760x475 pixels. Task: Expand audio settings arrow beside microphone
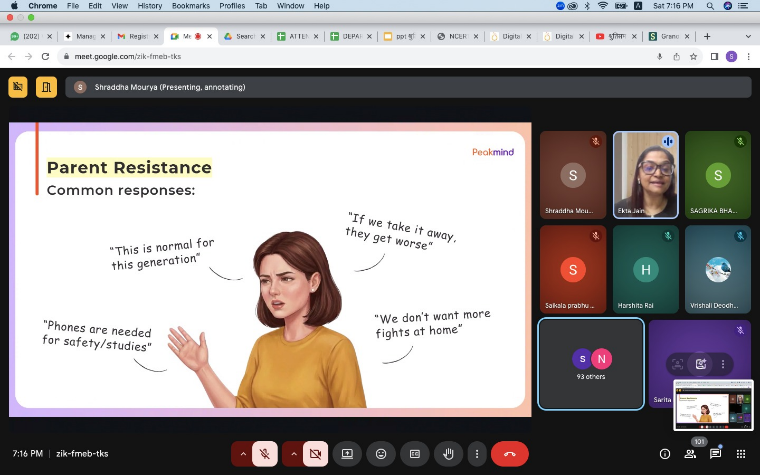(x=242, y=453)
